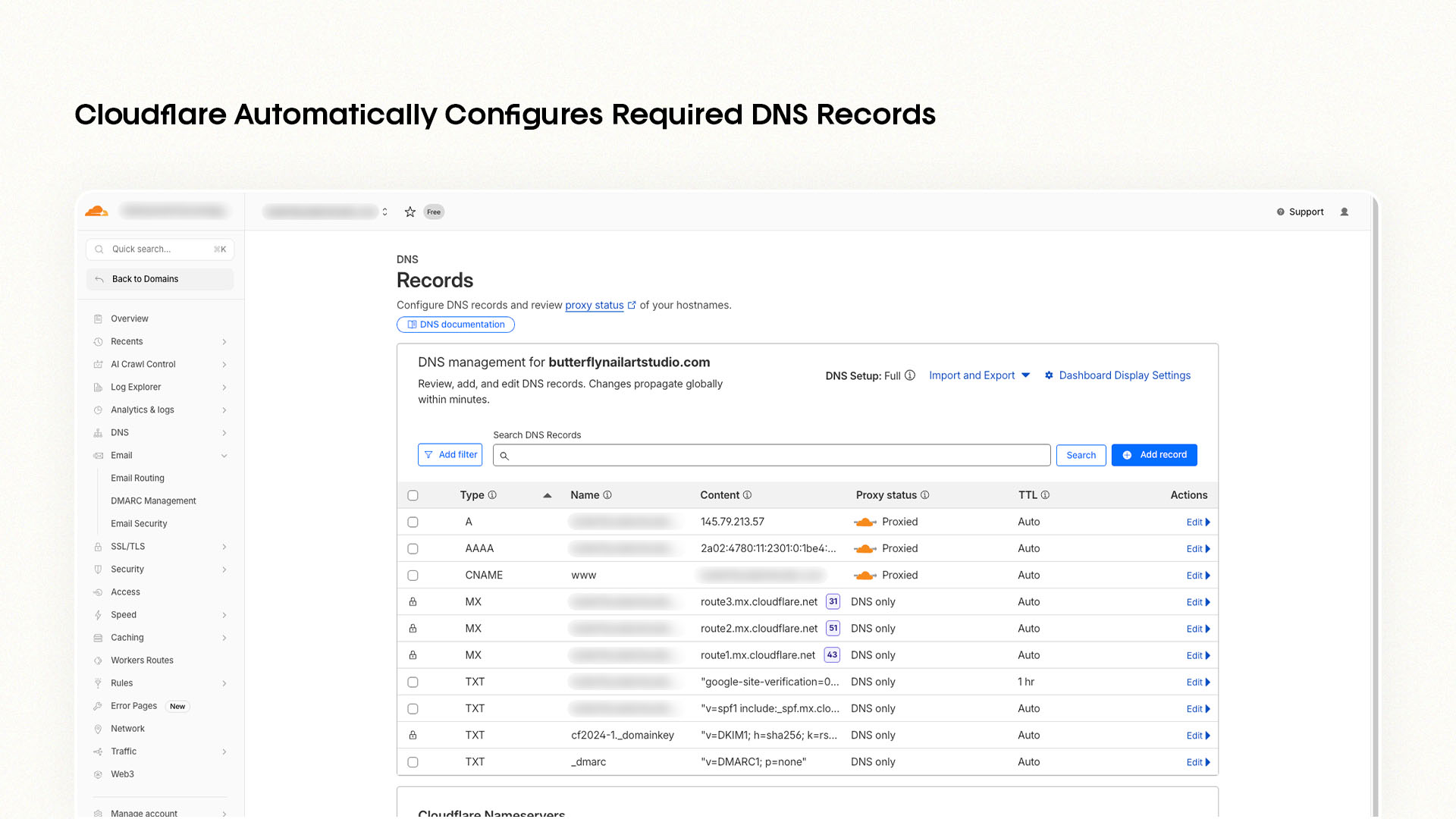Open the Import and Export dropdown
This screenshot has width=1456, height=819.
[979, 375]
